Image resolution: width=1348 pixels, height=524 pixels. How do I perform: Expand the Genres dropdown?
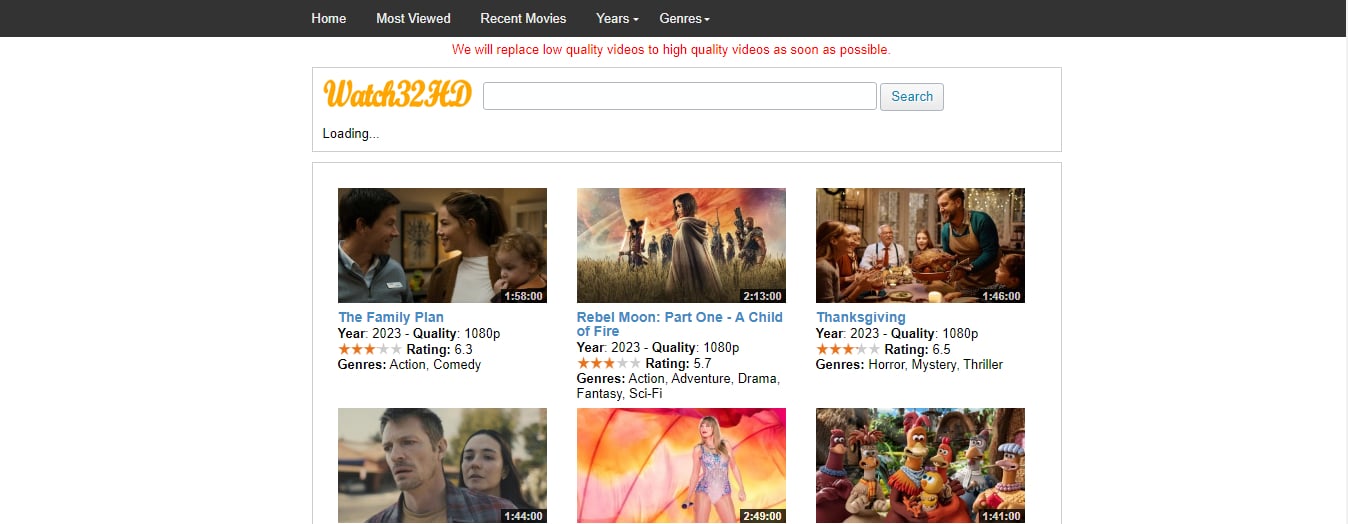[x=684, y=18]
